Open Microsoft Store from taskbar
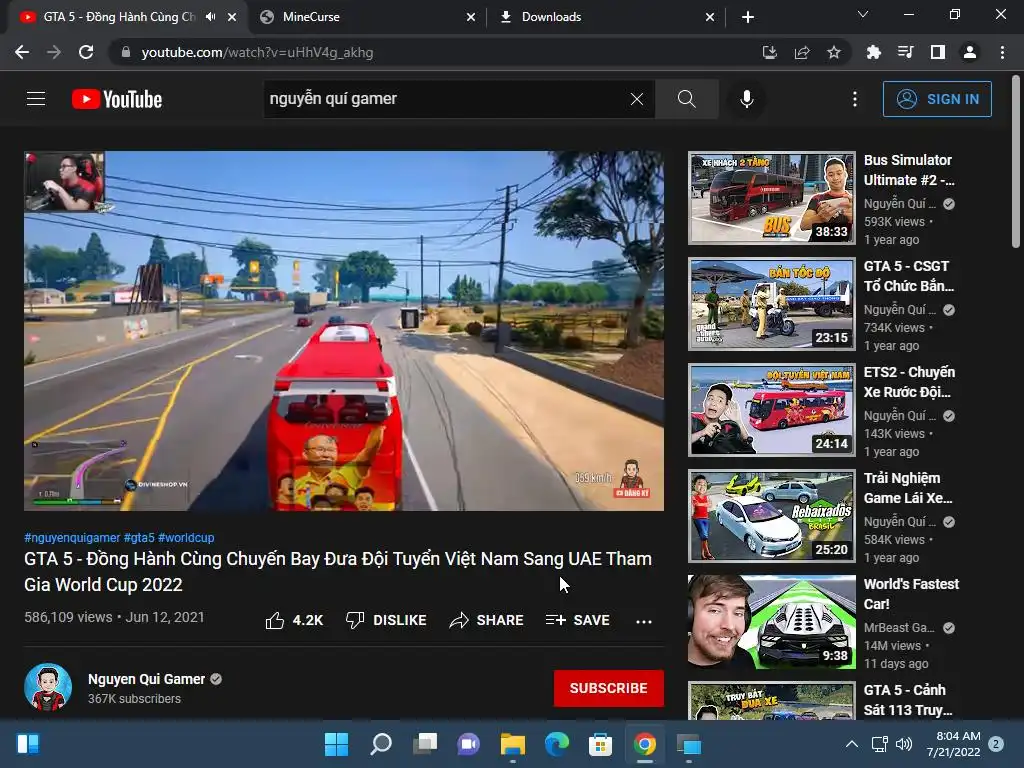 pos(600,744)
